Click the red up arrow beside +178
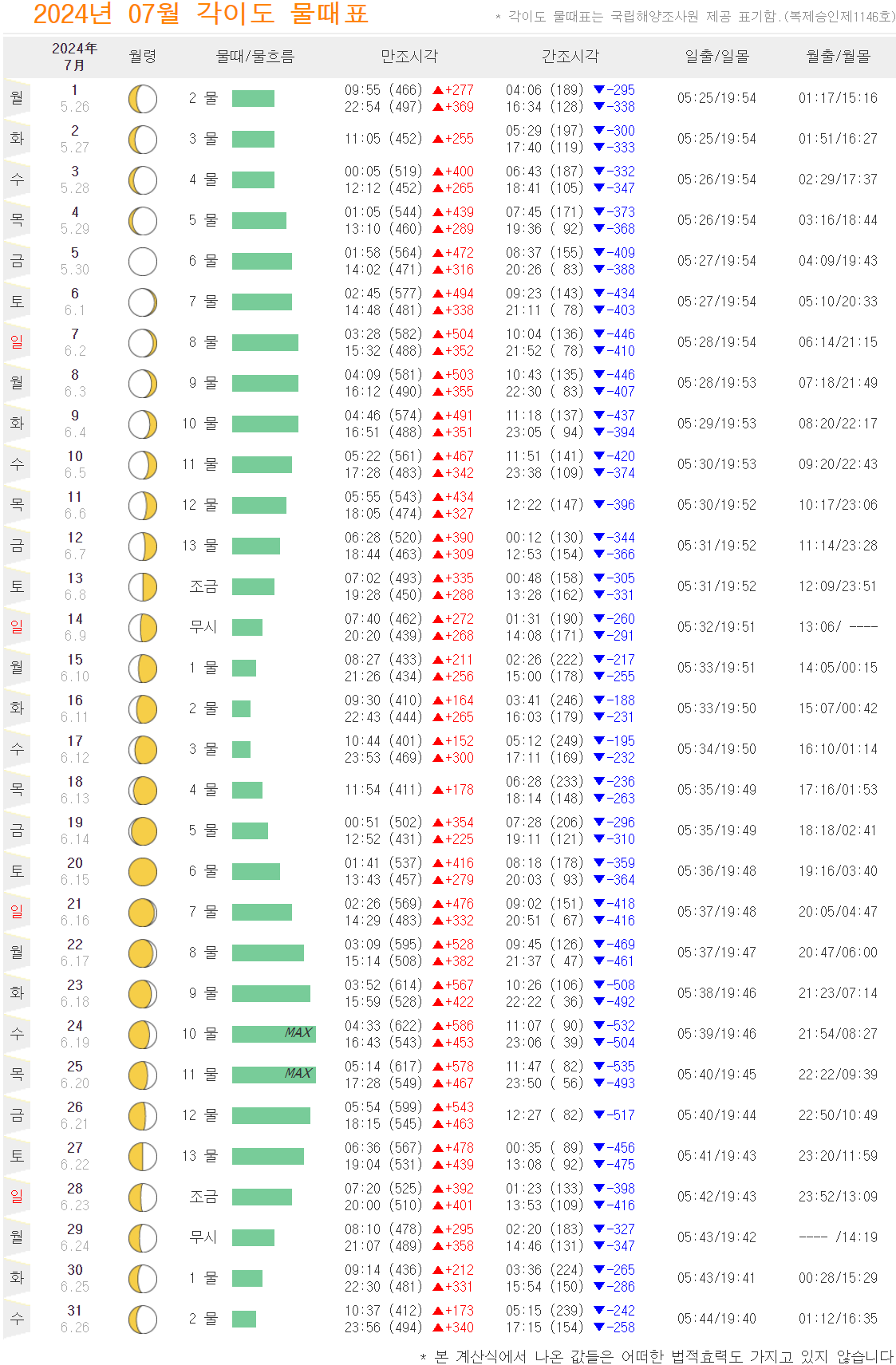Viewport: 896px width, 1365px height. point(438,790)
